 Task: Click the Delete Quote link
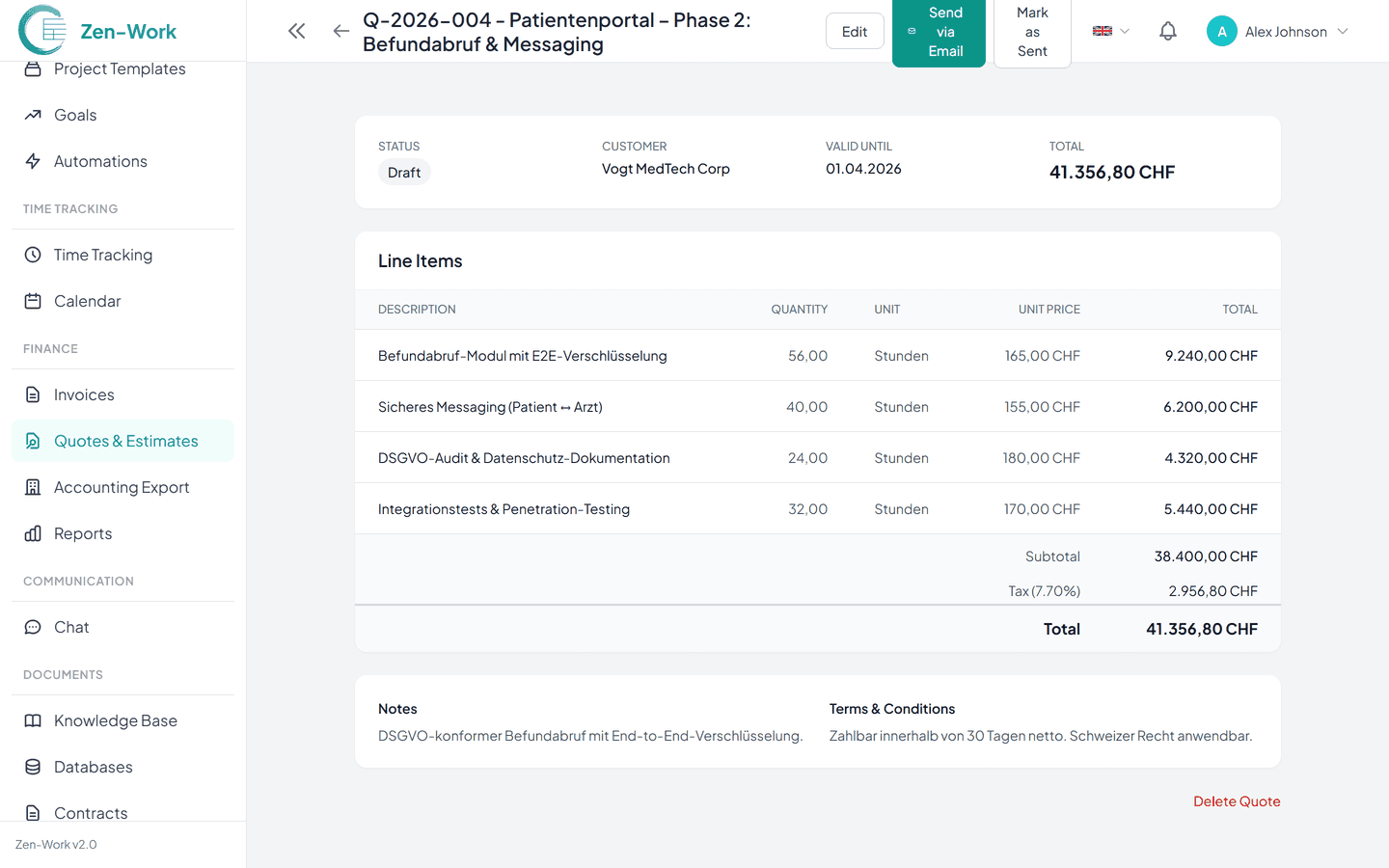1236,801
